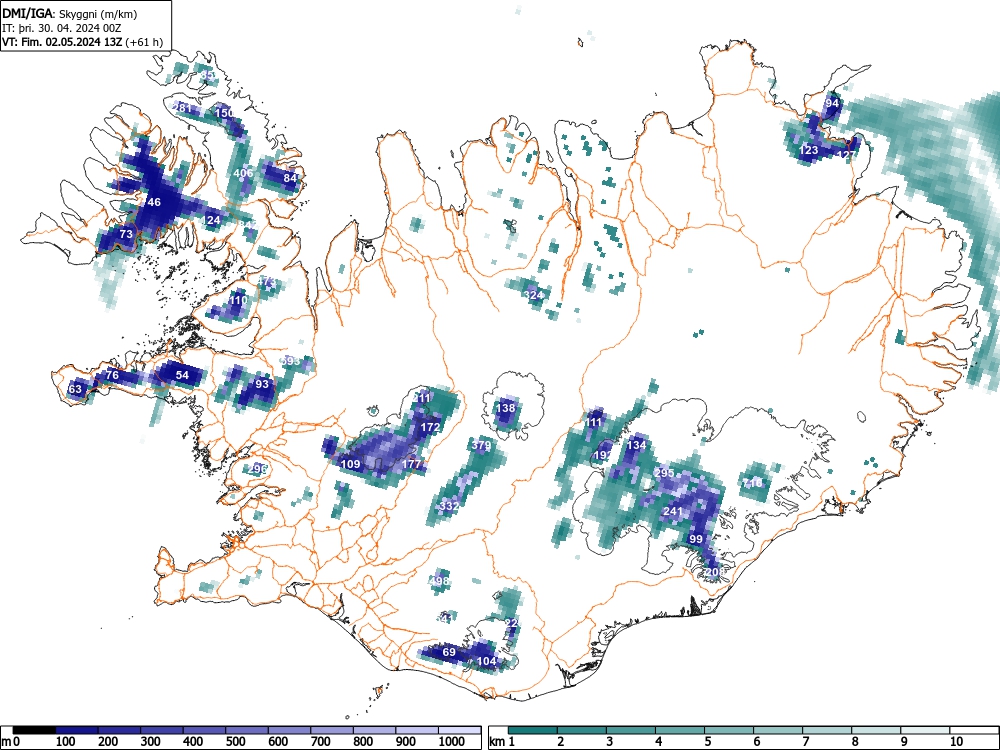Select the 150 visibility label

click(224, 113)
